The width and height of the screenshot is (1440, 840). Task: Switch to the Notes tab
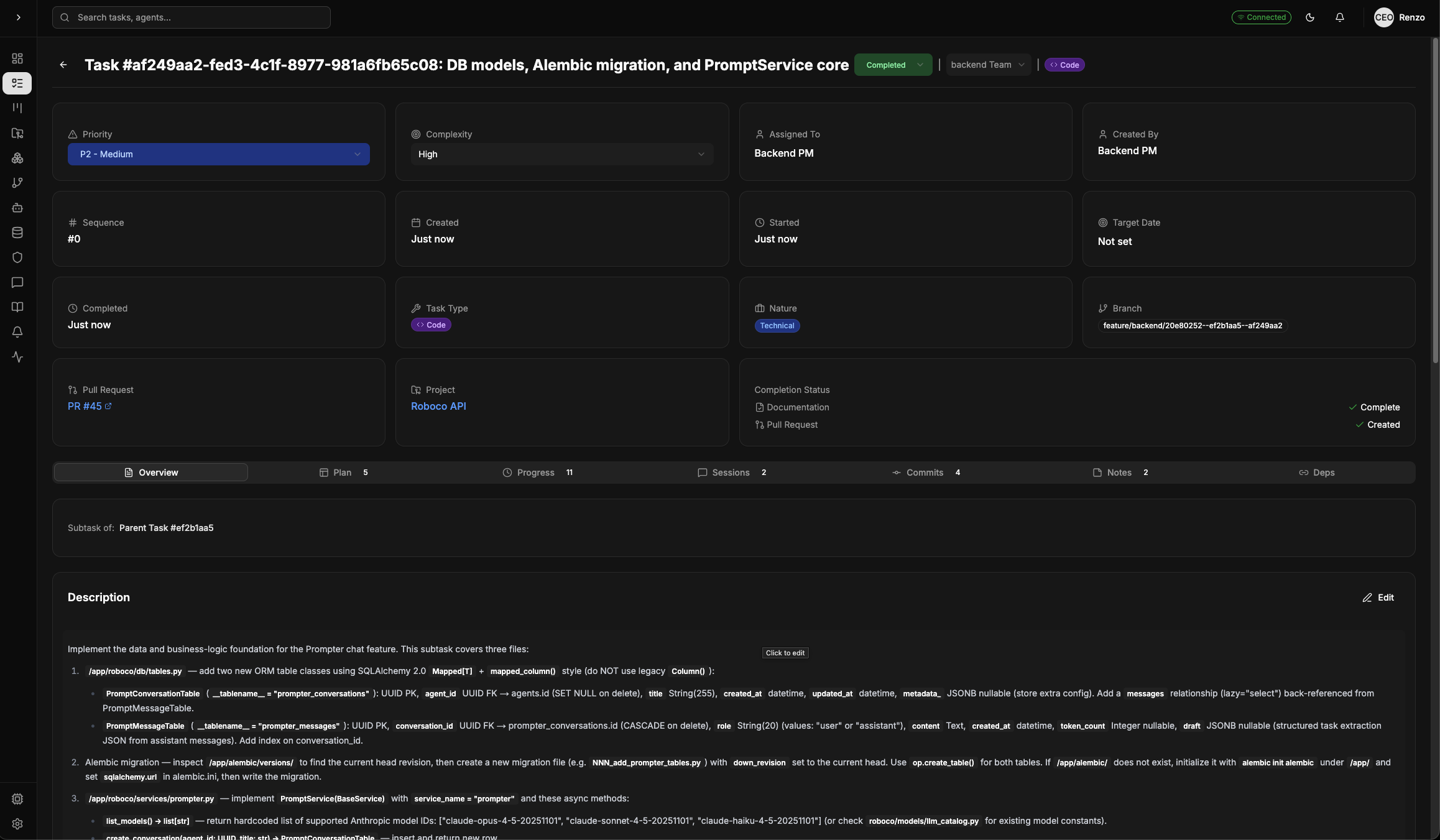[1120, 473]
